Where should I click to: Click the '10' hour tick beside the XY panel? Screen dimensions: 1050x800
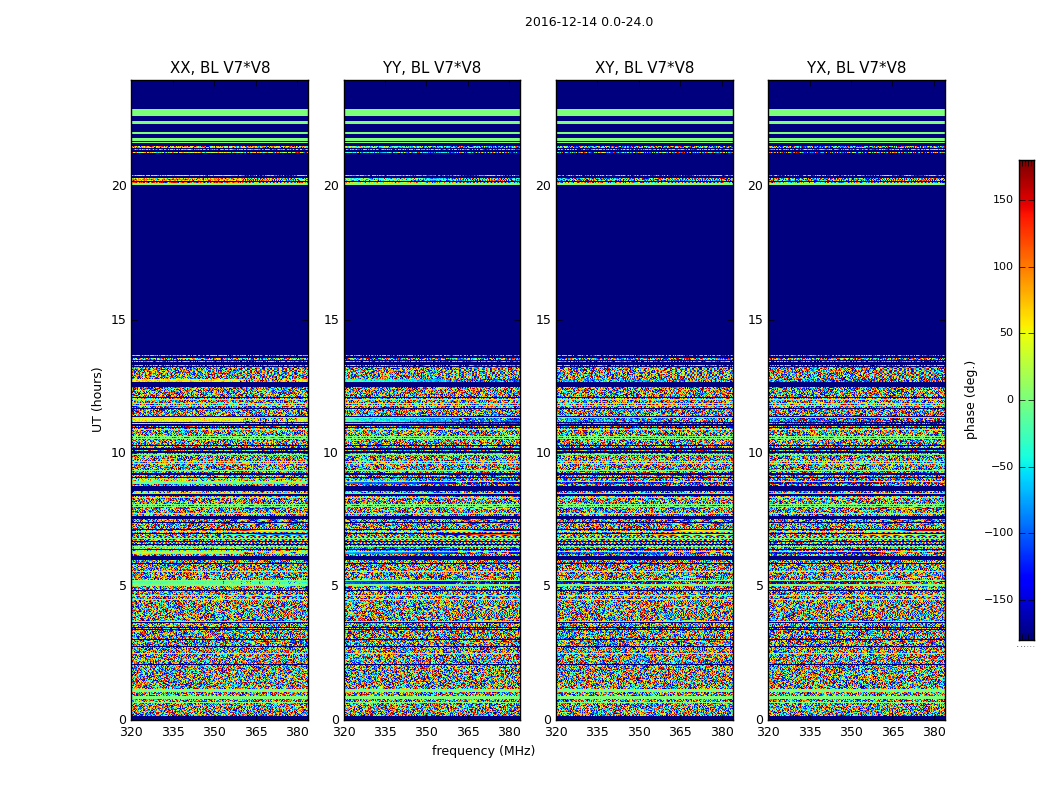click(544, 453)
